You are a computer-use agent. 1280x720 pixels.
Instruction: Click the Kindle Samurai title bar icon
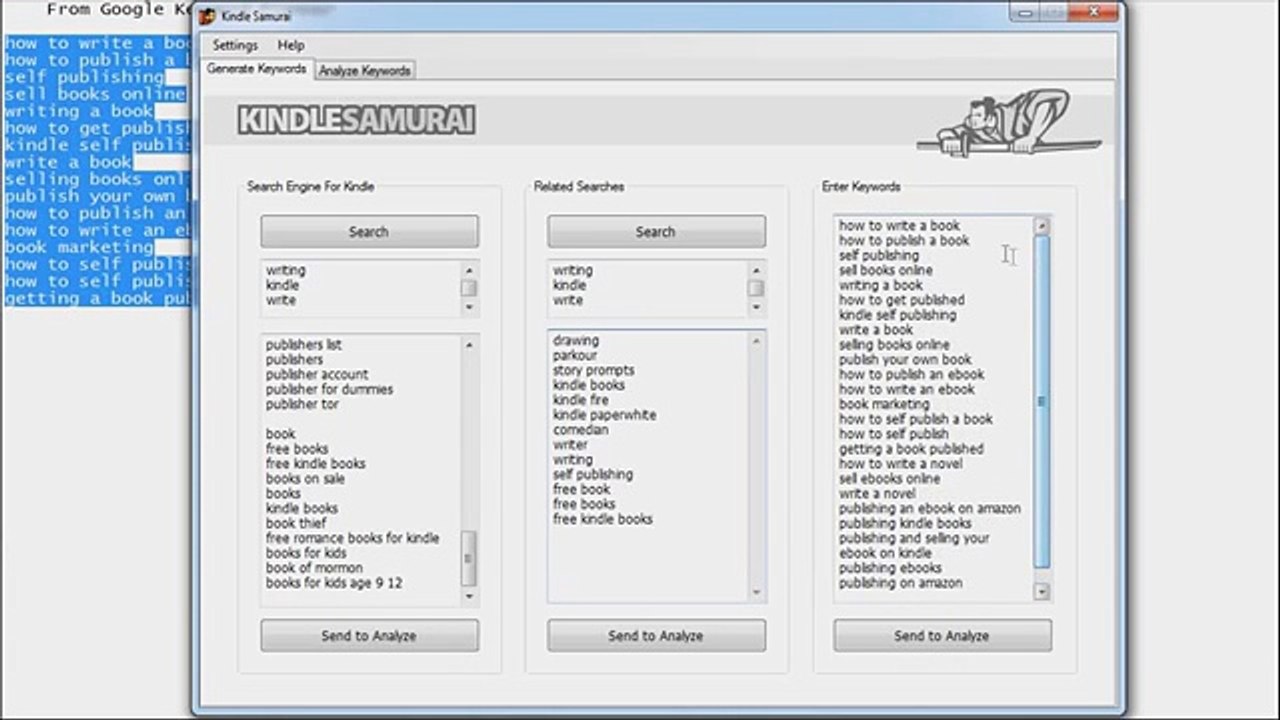(x=207, y=17)
